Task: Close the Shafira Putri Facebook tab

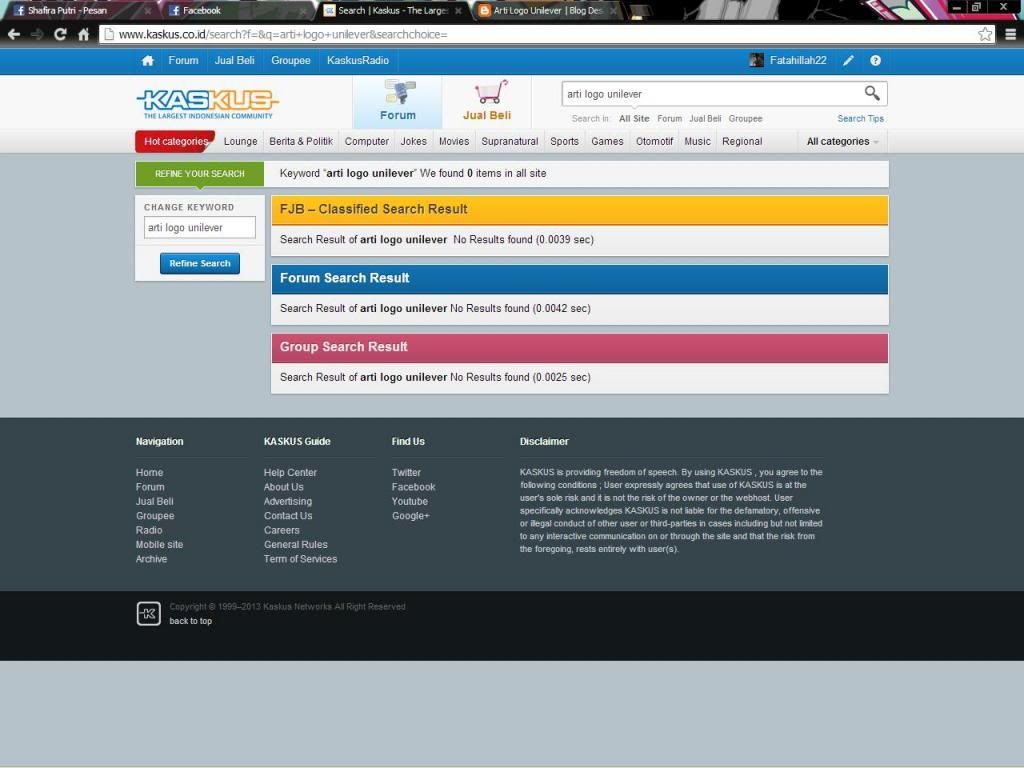Action: 147,11
